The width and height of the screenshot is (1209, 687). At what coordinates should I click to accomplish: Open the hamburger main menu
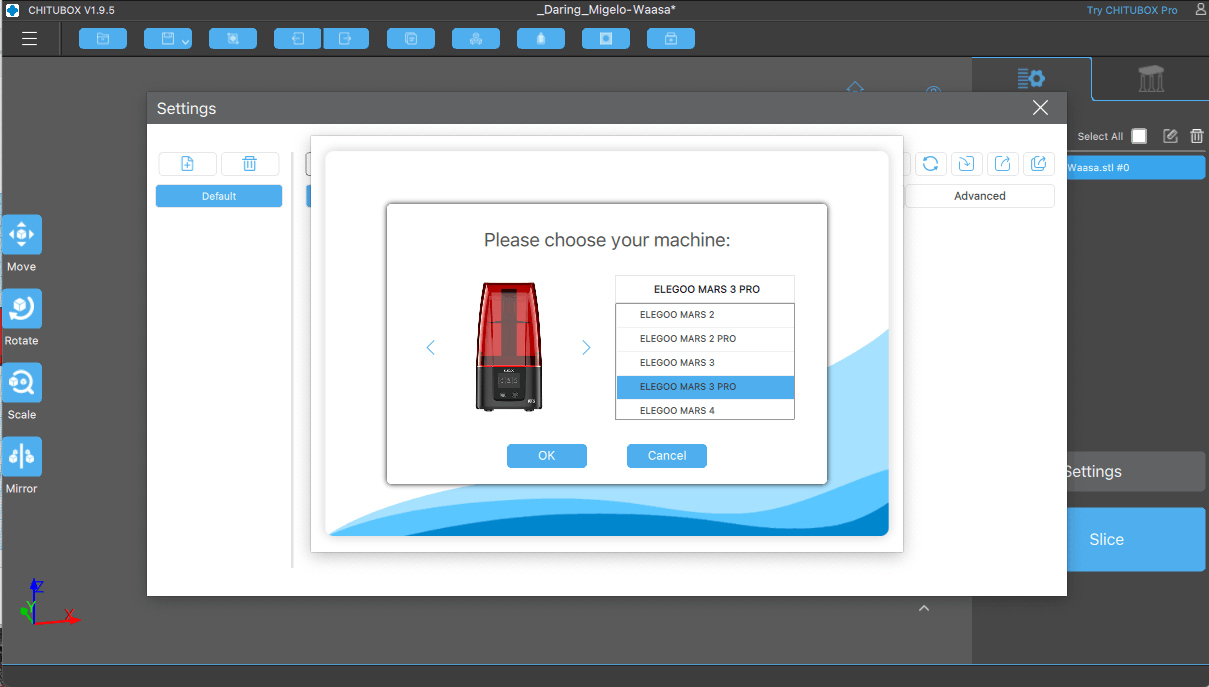point(29,39)
